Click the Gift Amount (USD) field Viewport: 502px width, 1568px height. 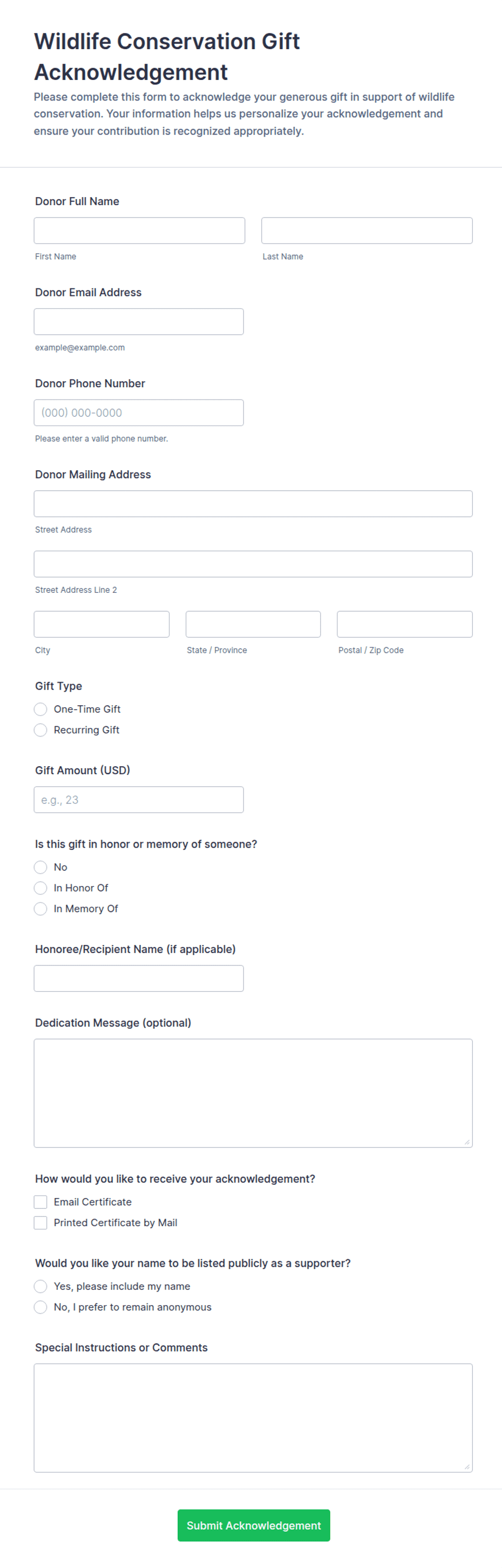coord(139,800)
